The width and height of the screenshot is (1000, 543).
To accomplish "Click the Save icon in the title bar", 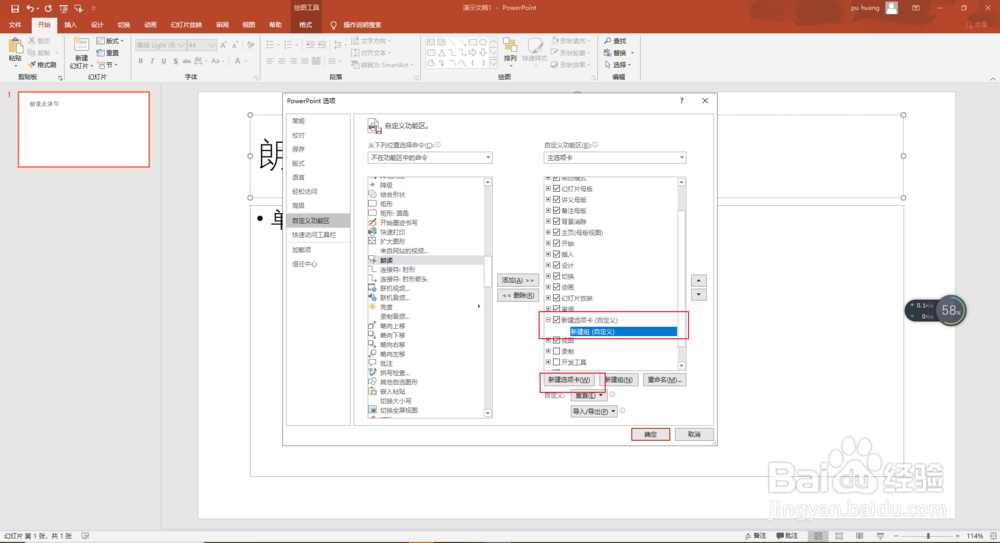I will (x=15, y=8).
